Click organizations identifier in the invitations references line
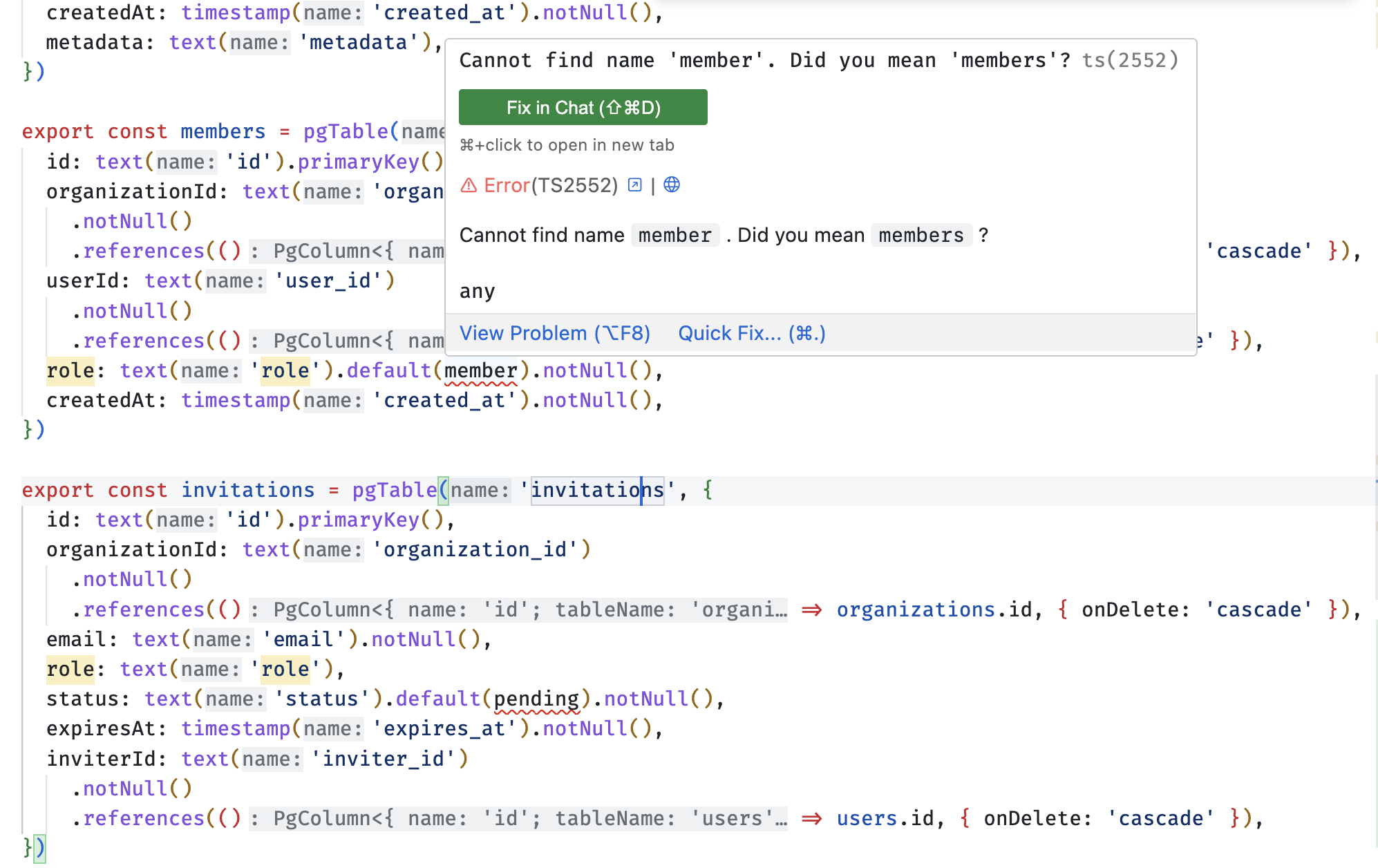 point(915,610)
